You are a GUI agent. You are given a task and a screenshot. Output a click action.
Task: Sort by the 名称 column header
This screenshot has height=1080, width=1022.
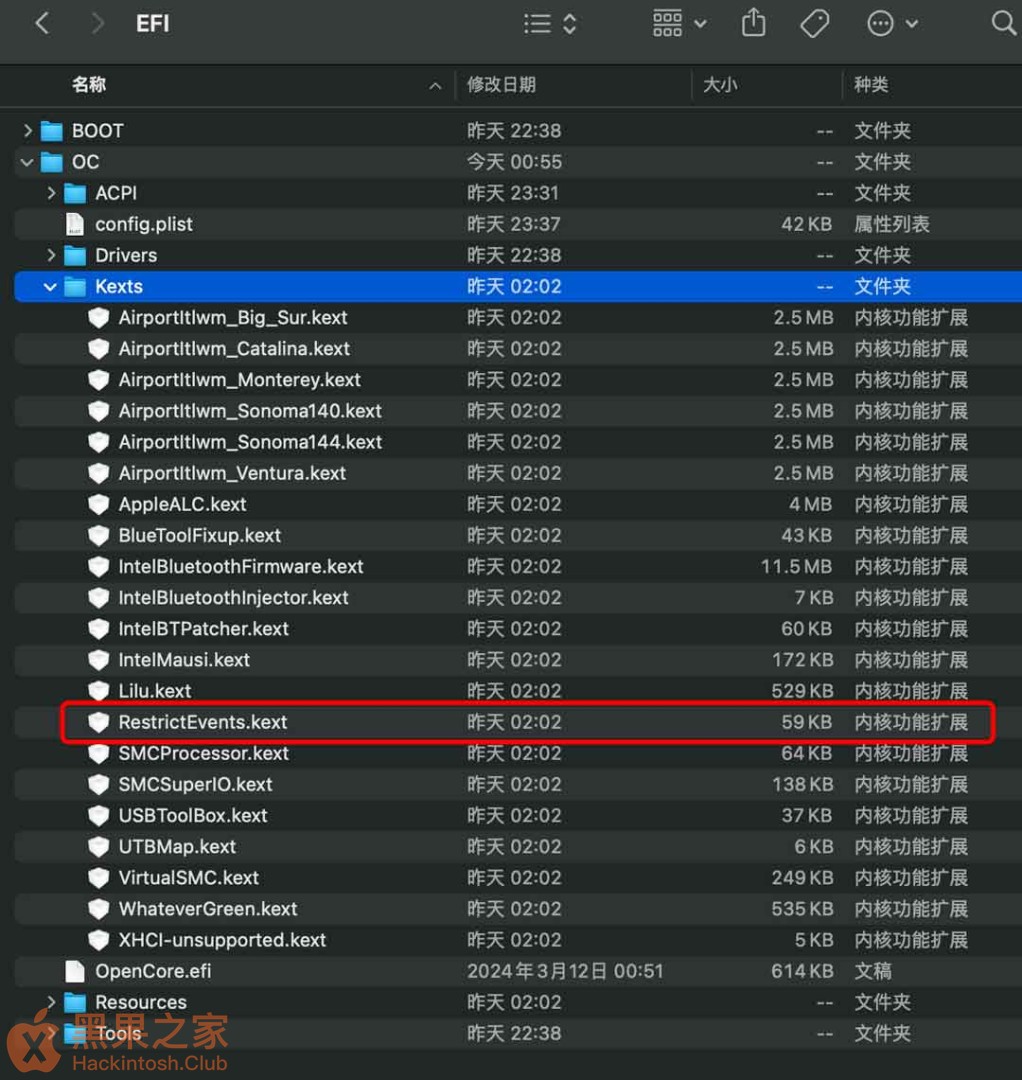tap(89, 85)
